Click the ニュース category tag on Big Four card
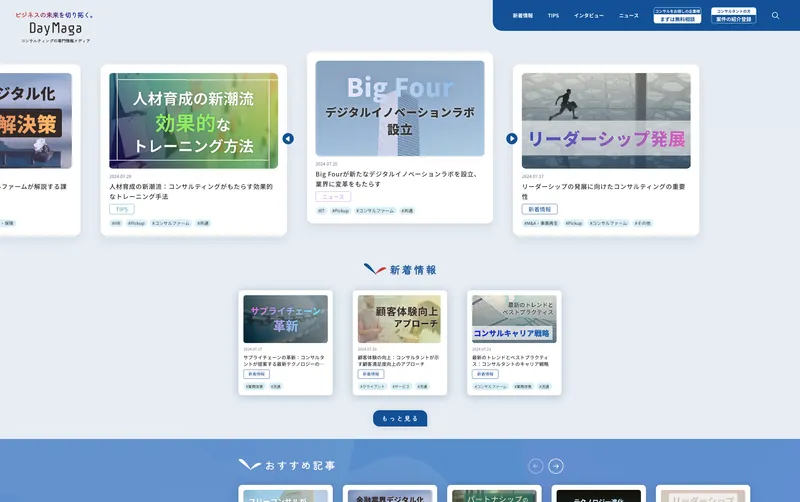 [x=333, y=197]
